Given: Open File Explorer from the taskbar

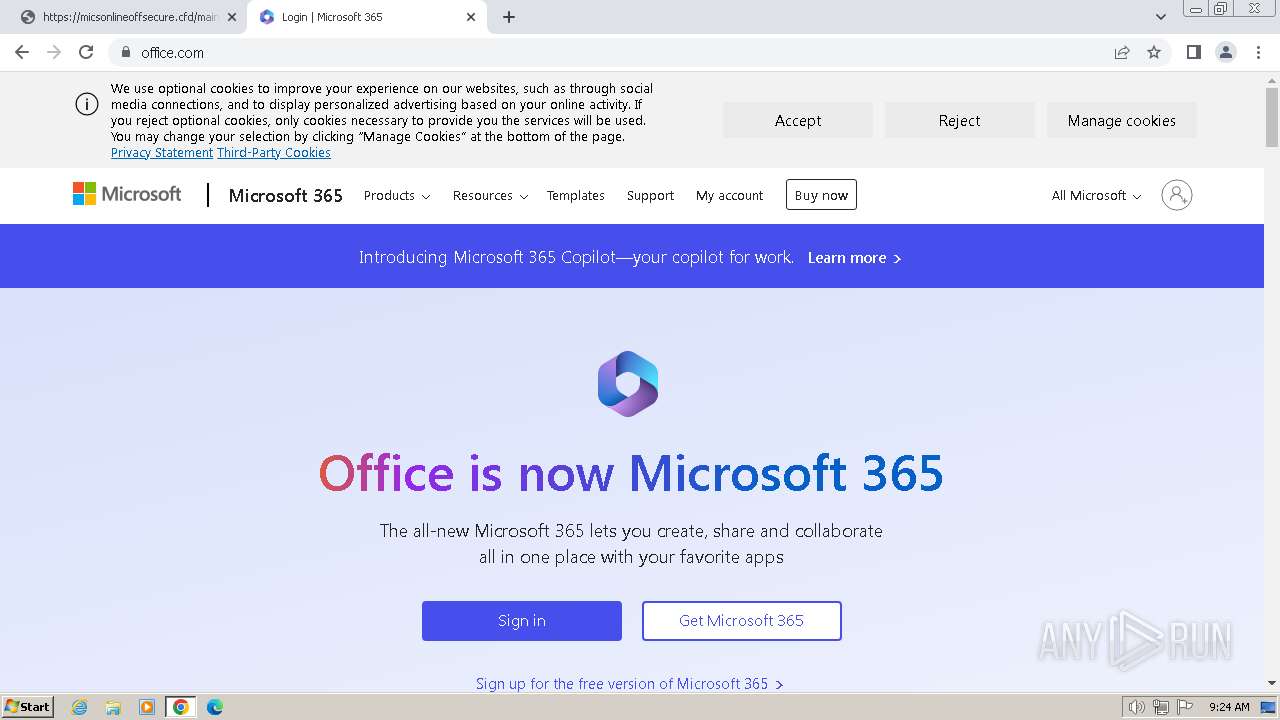Looking at the screenshot, I should point(113,707).
